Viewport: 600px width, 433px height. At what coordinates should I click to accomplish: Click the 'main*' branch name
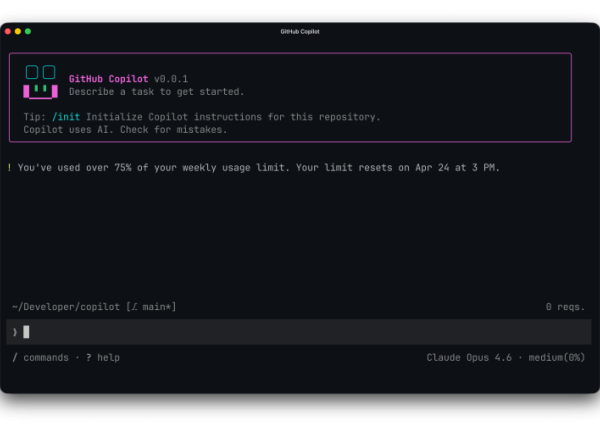click(x=157, y=307)
